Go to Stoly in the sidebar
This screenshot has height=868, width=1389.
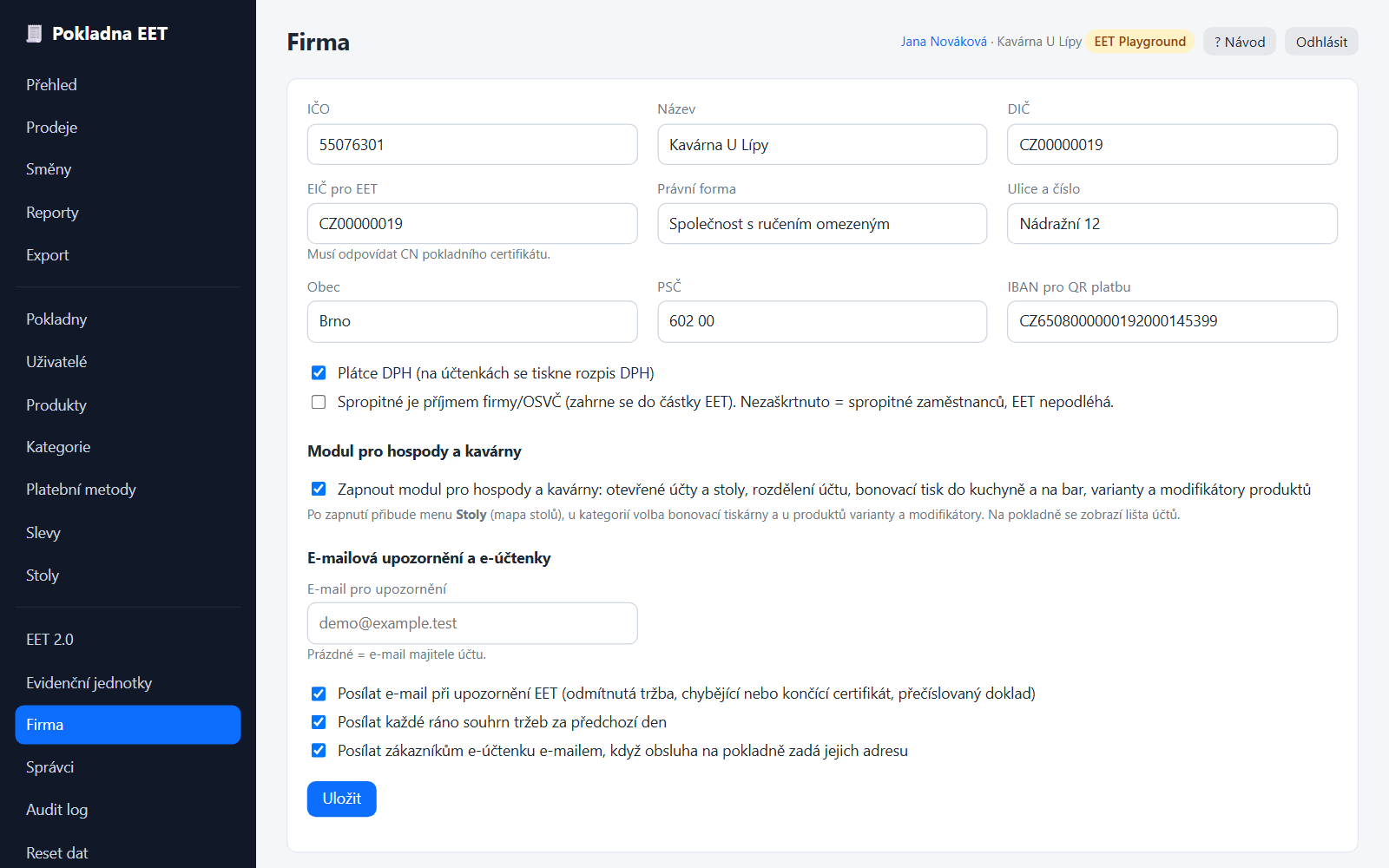coord(128,575)
